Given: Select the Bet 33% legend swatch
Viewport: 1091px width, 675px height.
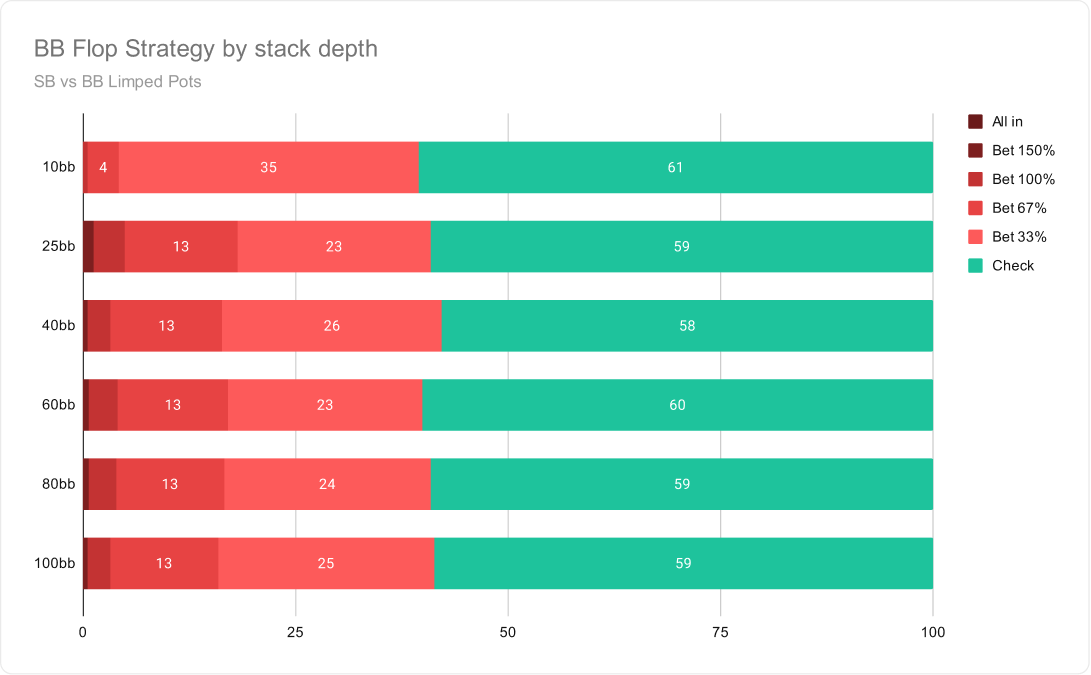Looking at the screenshot, I should coord(975,237).
